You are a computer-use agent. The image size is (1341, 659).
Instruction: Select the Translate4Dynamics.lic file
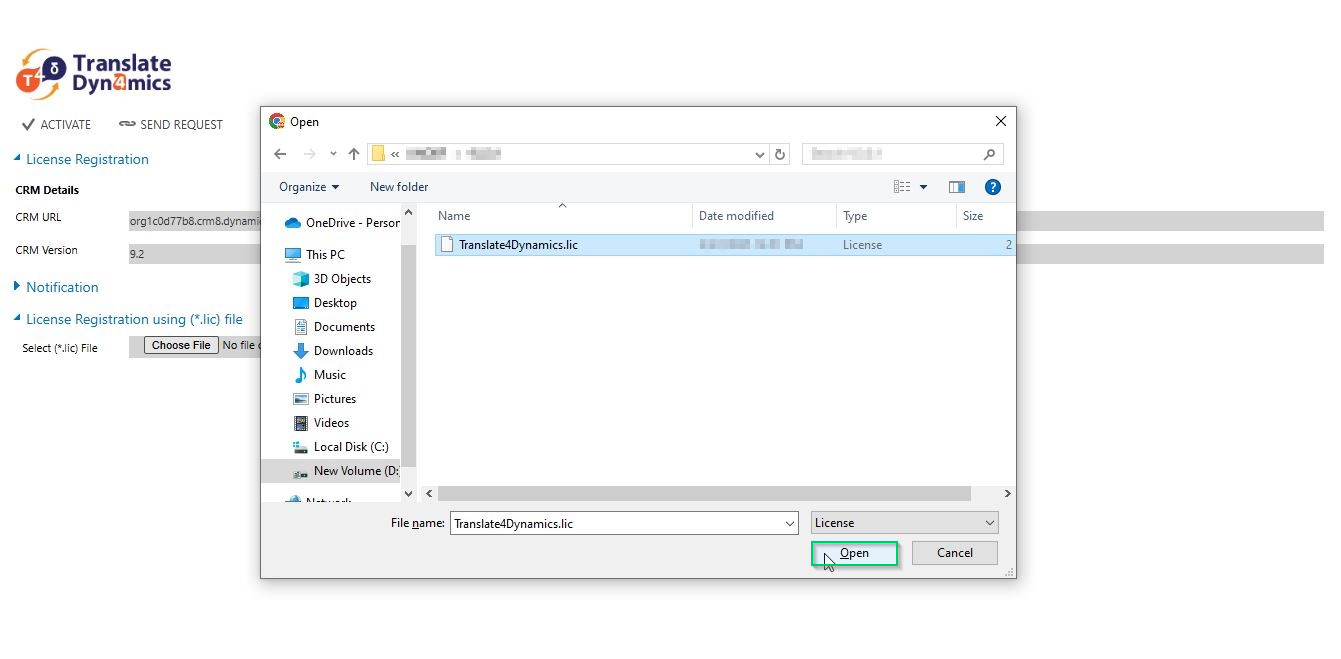(x=518, y=245)
